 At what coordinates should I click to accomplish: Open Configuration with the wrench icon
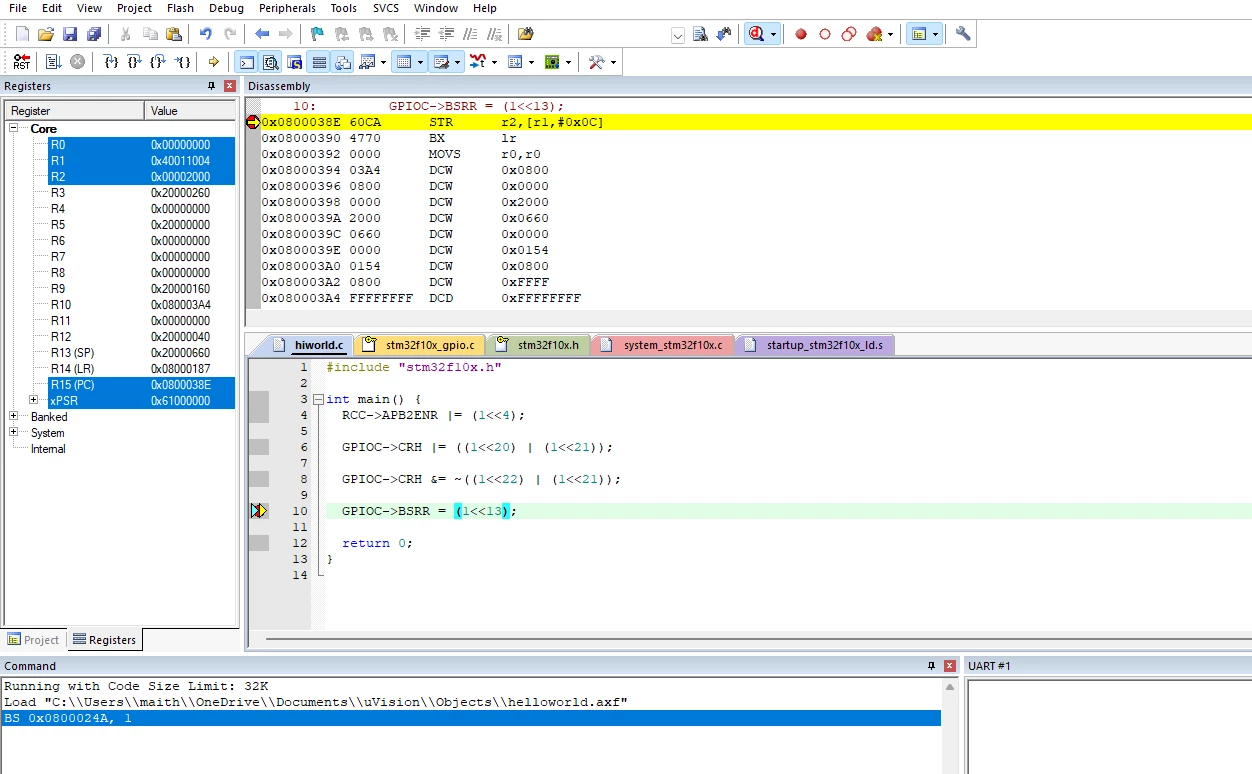coord(963,34)
